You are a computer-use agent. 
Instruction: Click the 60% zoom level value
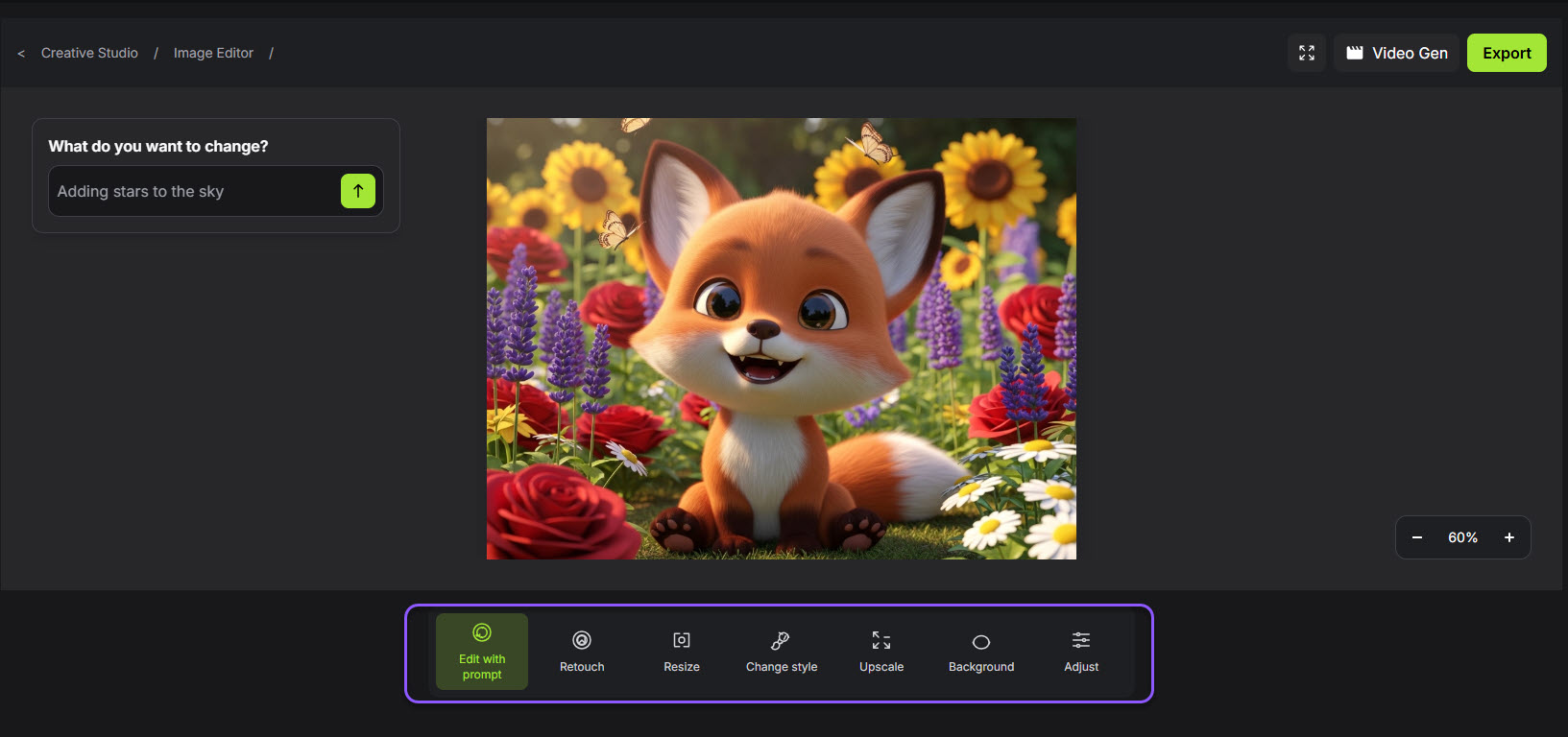tap(1462, 537)
